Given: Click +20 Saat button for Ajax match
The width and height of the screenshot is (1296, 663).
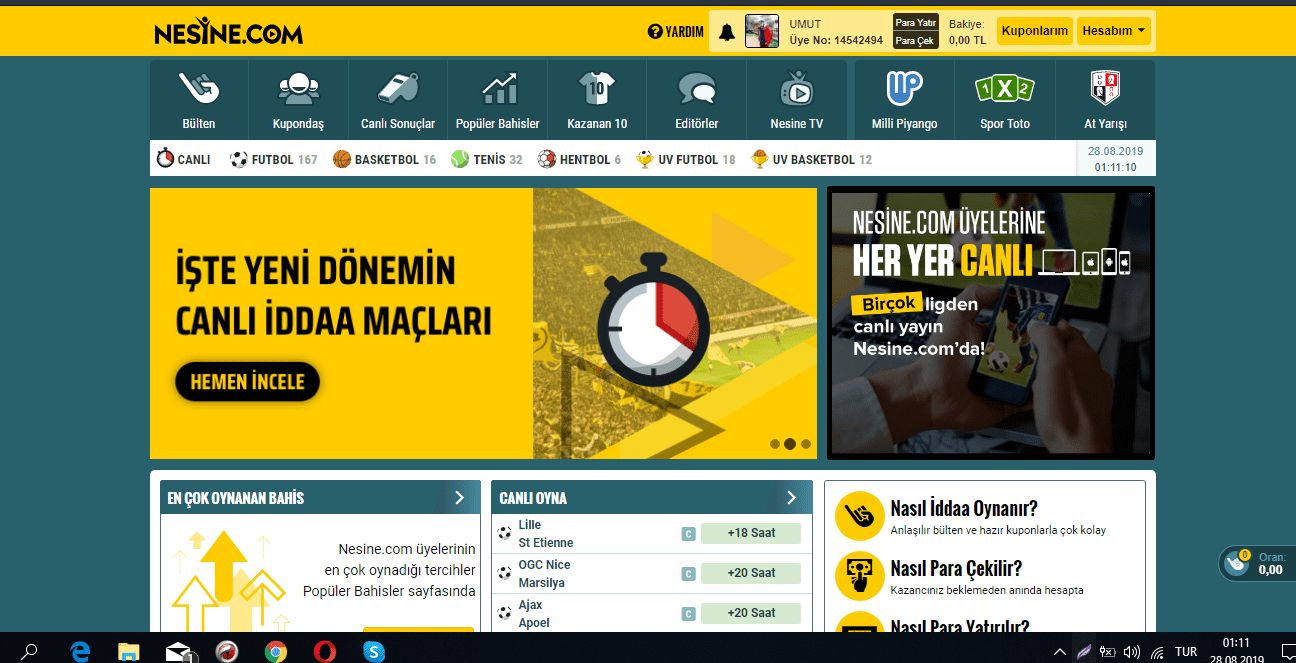Looking at the screenshot, I should coord(751,613).
